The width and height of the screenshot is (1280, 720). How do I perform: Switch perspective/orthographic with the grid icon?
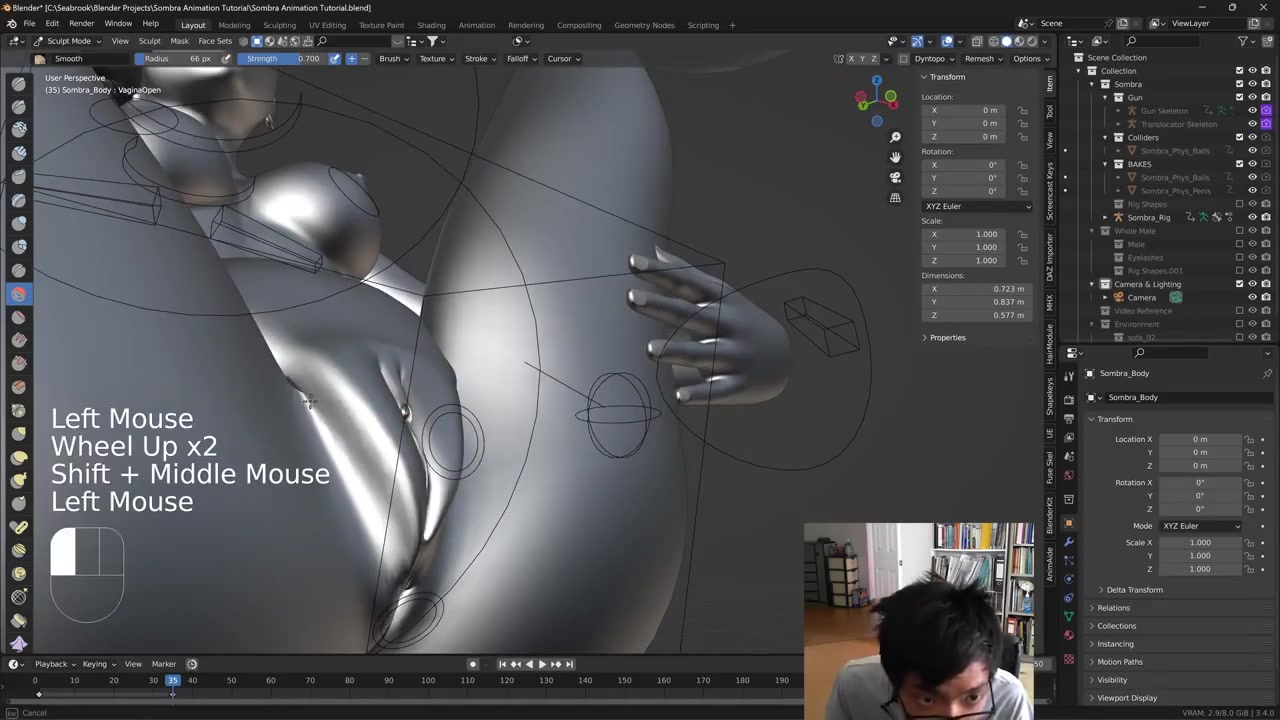895,198
